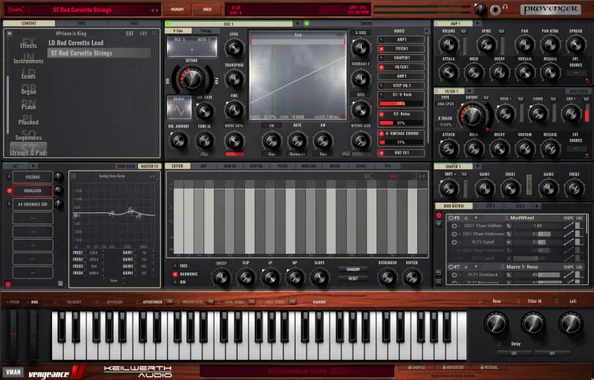Click the Amp Spread knob
This screenshot has width=594, height=380.
click(x=576, y=45)
